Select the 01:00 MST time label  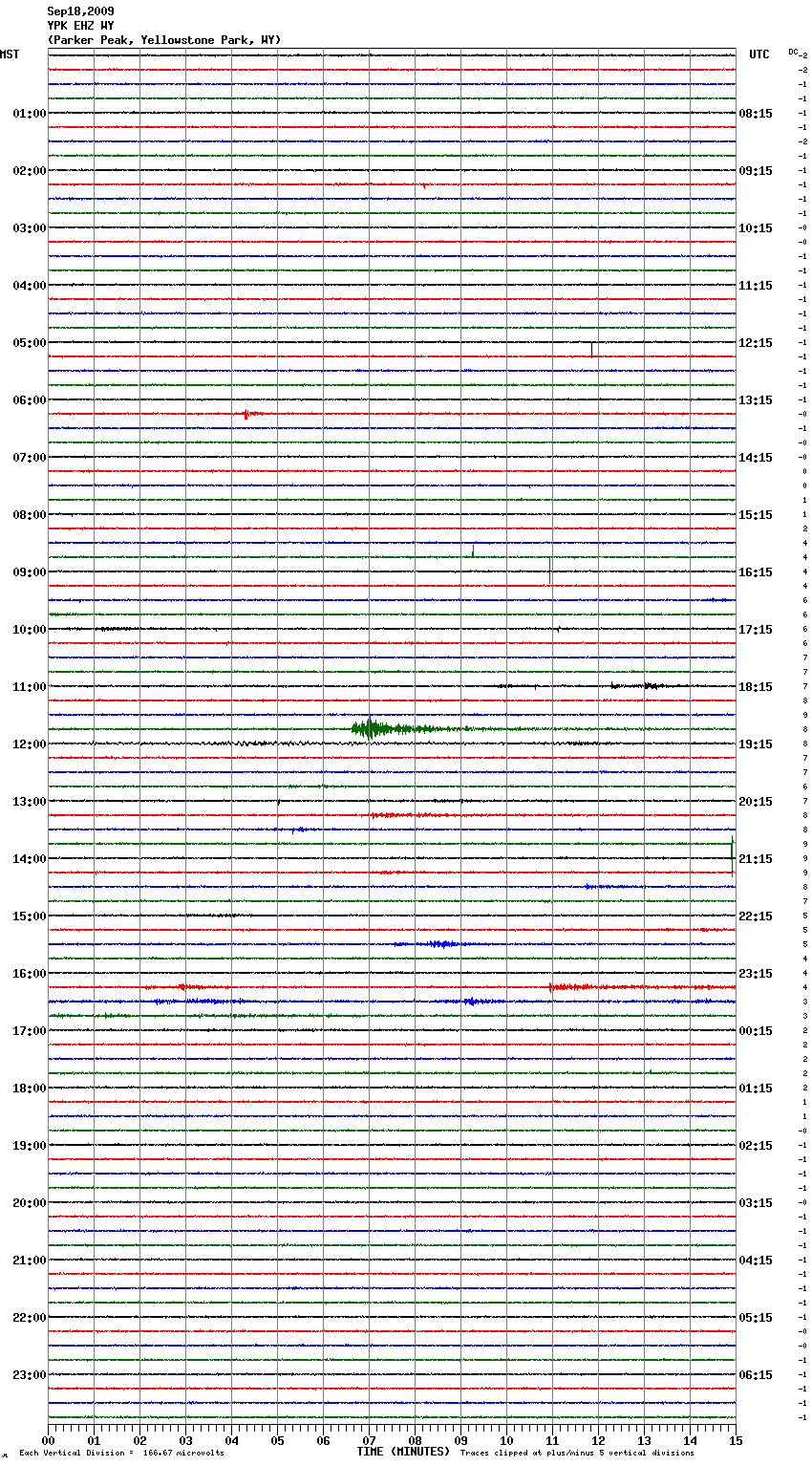30,114
